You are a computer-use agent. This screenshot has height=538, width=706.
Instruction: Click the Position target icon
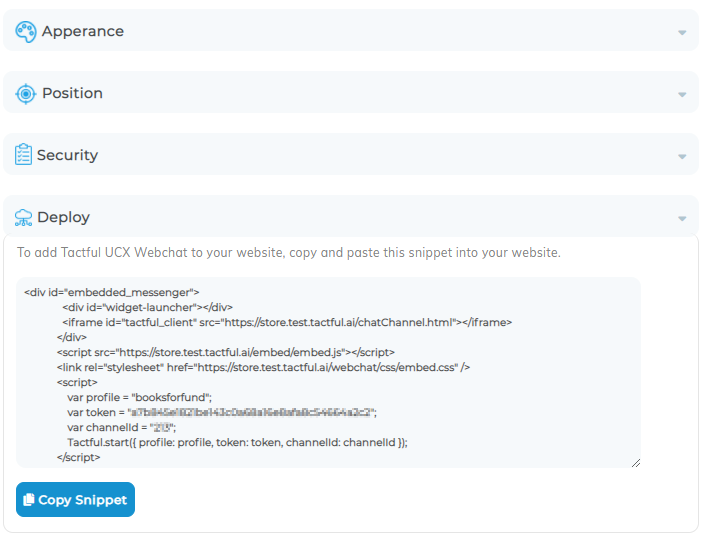(26, 94)
